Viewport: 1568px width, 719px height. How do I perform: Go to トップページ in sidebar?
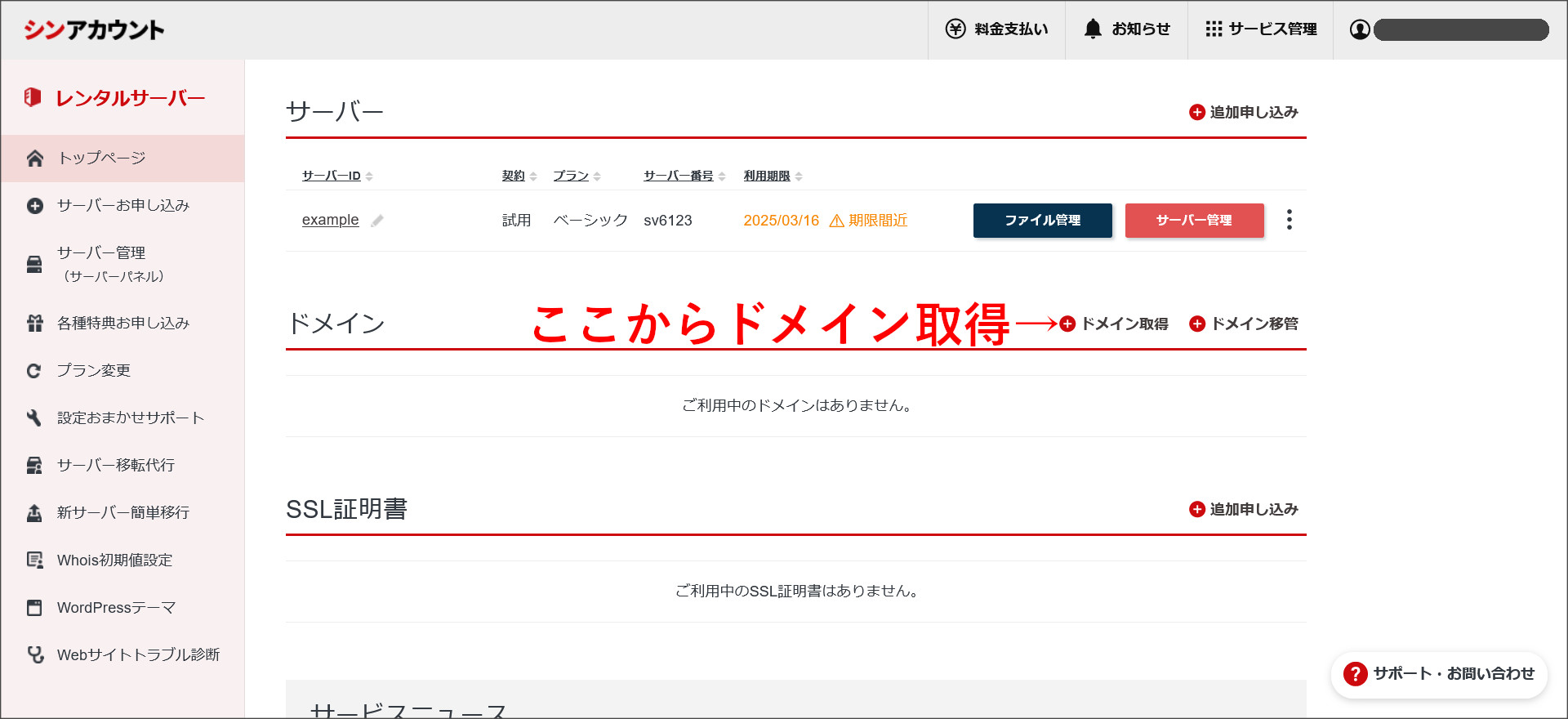122,159
